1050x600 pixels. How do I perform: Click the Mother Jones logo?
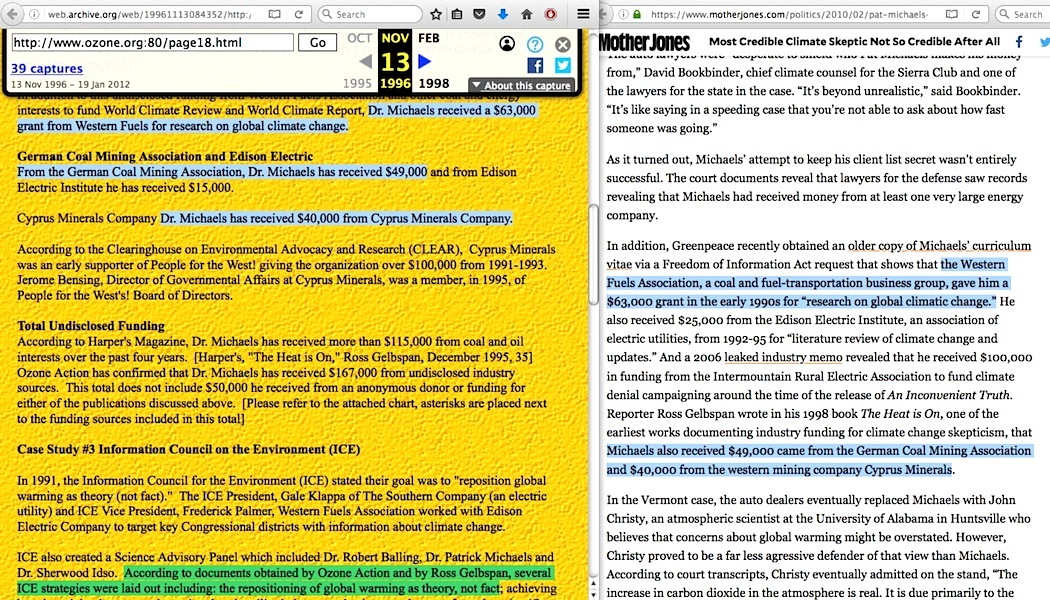point(645,42)
